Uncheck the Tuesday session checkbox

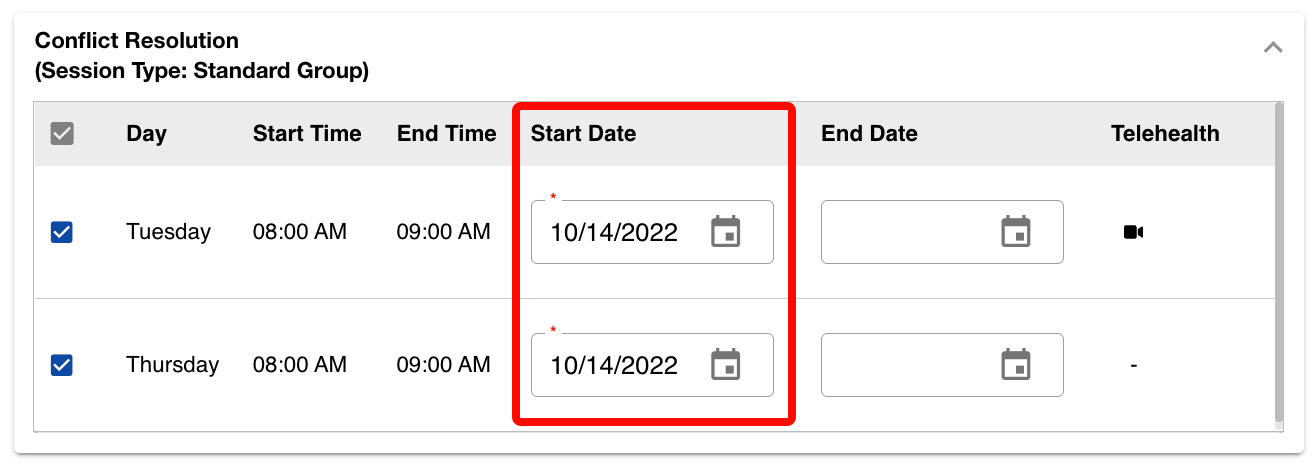(62, 232)
